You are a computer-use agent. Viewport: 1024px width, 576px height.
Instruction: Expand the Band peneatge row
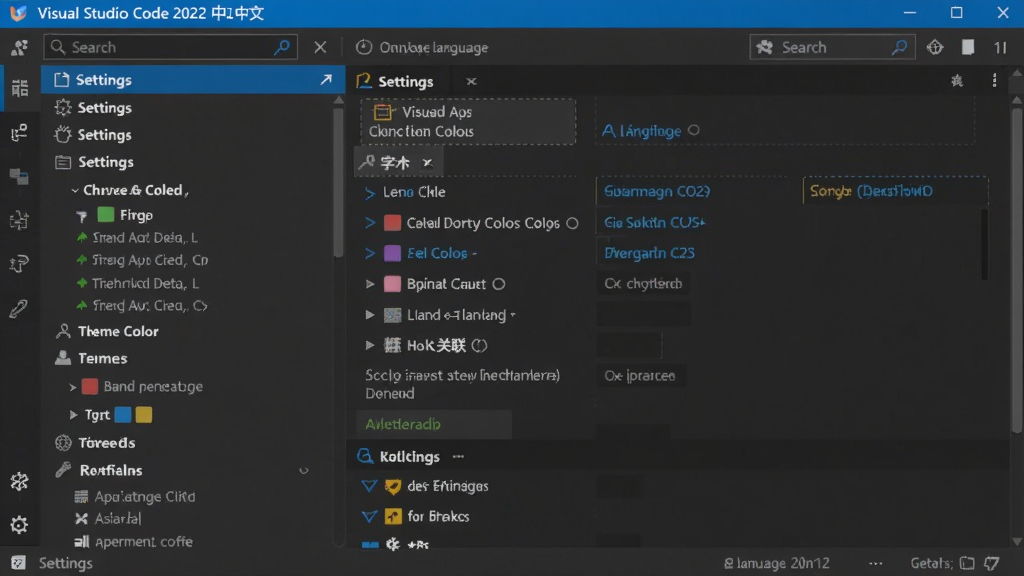pos(73,387)
